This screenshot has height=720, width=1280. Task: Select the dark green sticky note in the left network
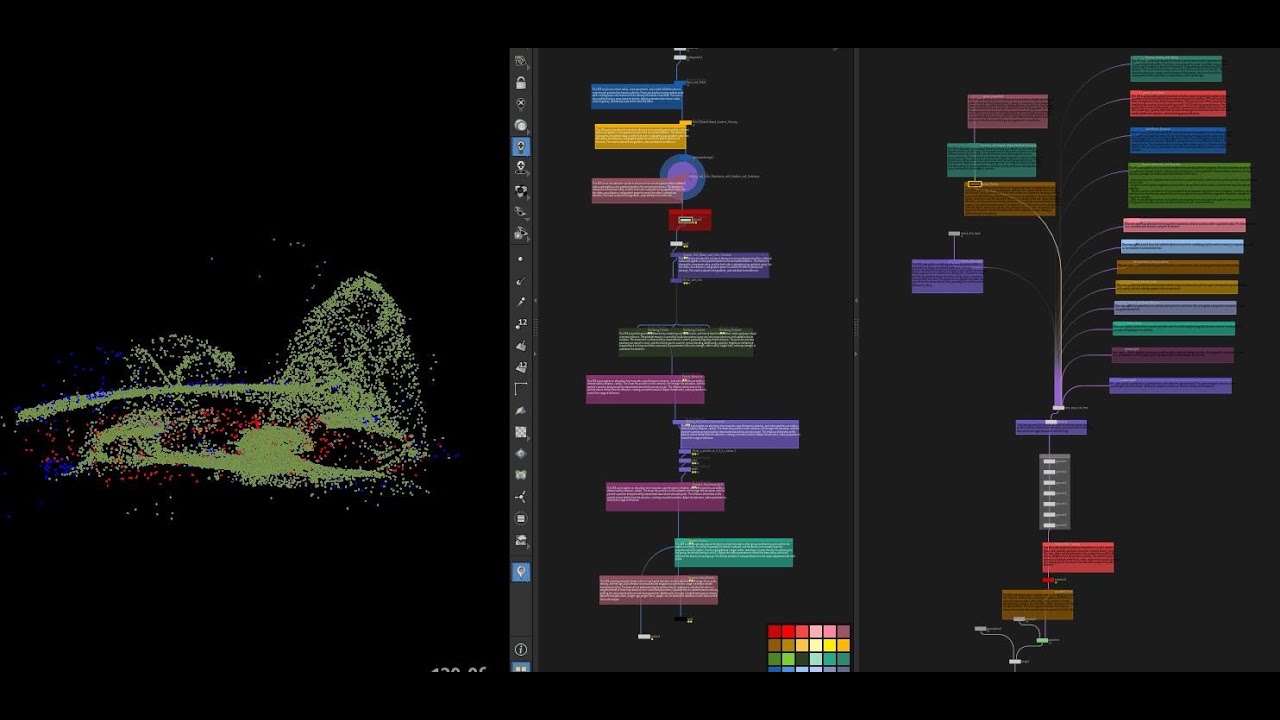point(686,341)
